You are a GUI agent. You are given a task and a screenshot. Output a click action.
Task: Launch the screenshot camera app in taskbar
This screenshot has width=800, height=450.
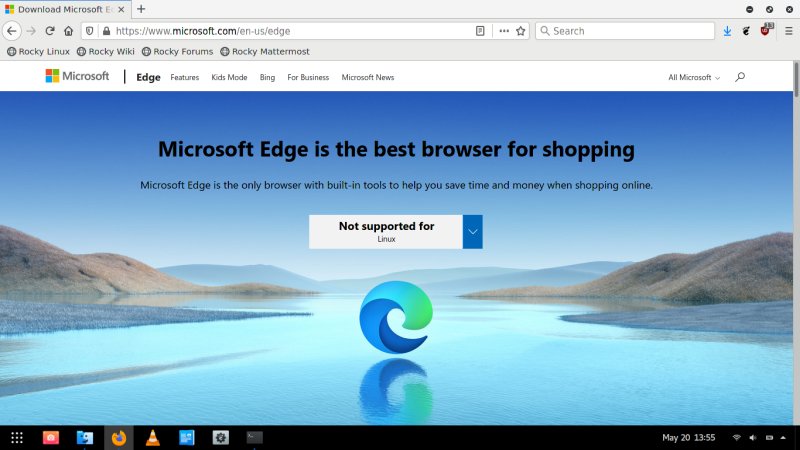(x=51, y=438)
